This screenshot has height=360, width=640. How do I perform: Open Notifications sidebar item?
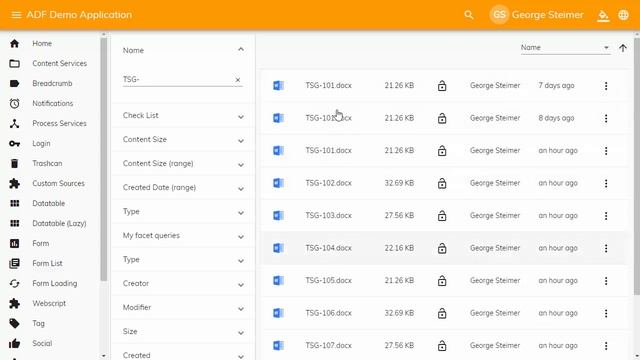tap(53, 103)
